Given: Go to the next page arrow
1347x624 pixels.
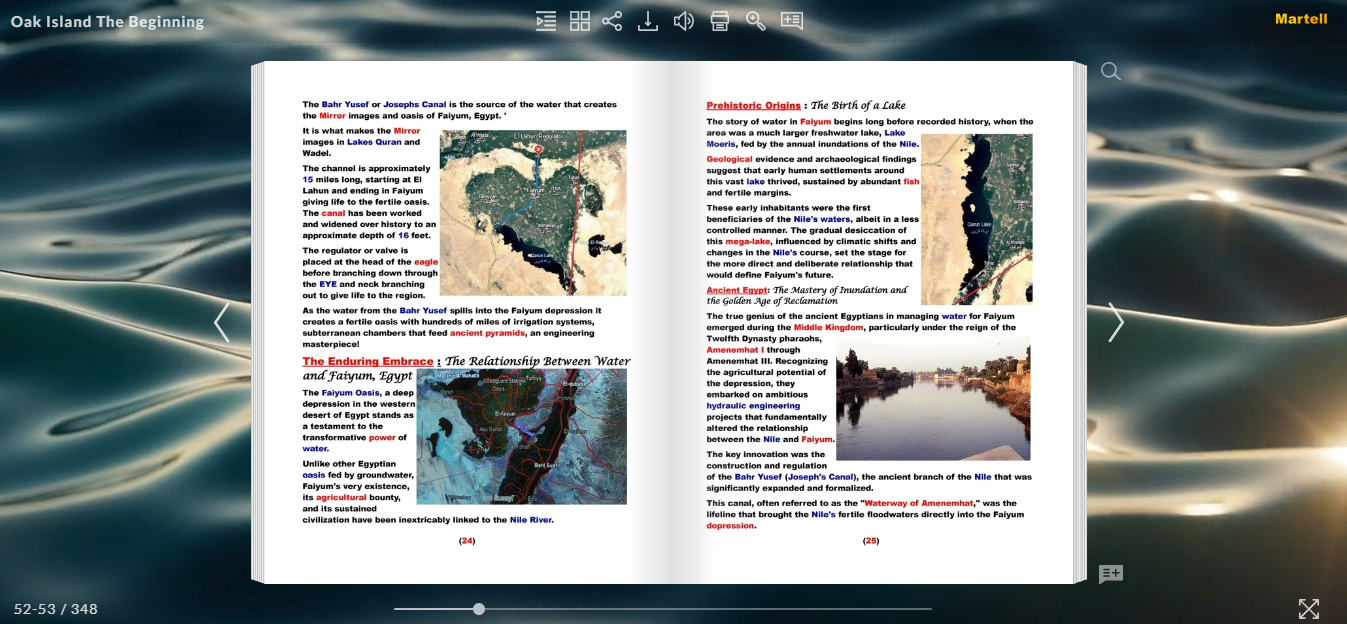Looking at the screenshot, I should [x=1116, y=322].
